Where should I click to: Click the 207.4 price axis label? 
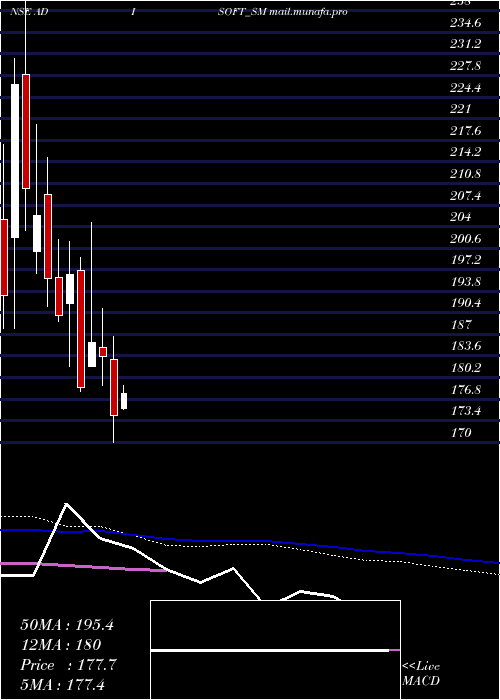466,196
